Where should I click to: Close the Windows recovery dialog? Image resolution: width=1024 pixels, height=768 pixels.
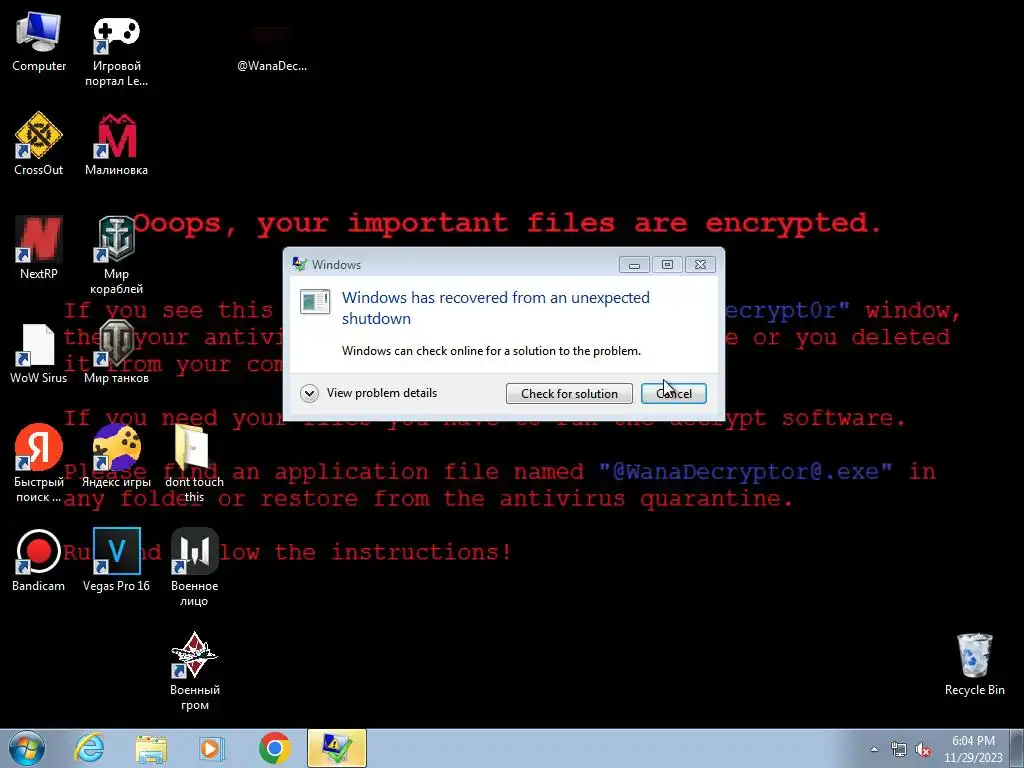700,264
